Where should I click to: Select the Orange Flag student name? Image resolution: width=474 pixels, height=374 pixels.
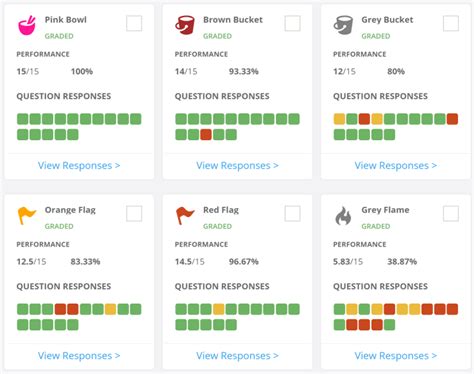click(70, 210)
